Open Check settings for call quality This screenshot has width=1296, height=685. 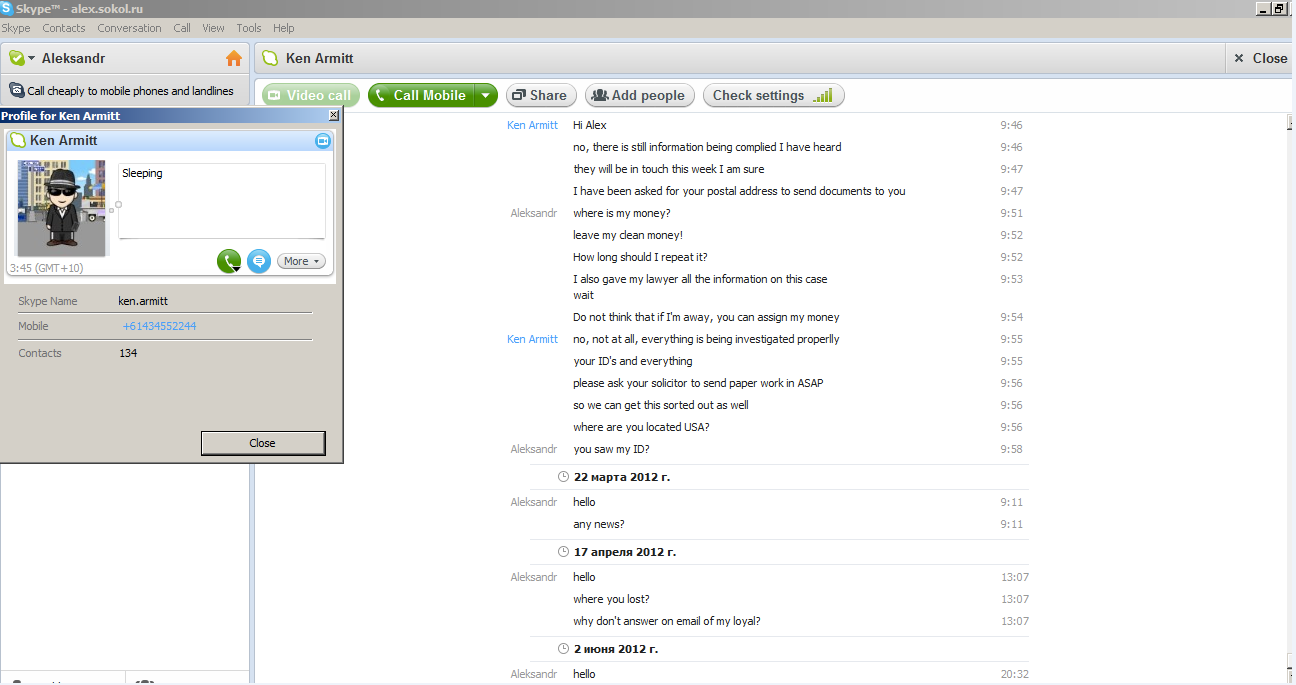point(774,95)
